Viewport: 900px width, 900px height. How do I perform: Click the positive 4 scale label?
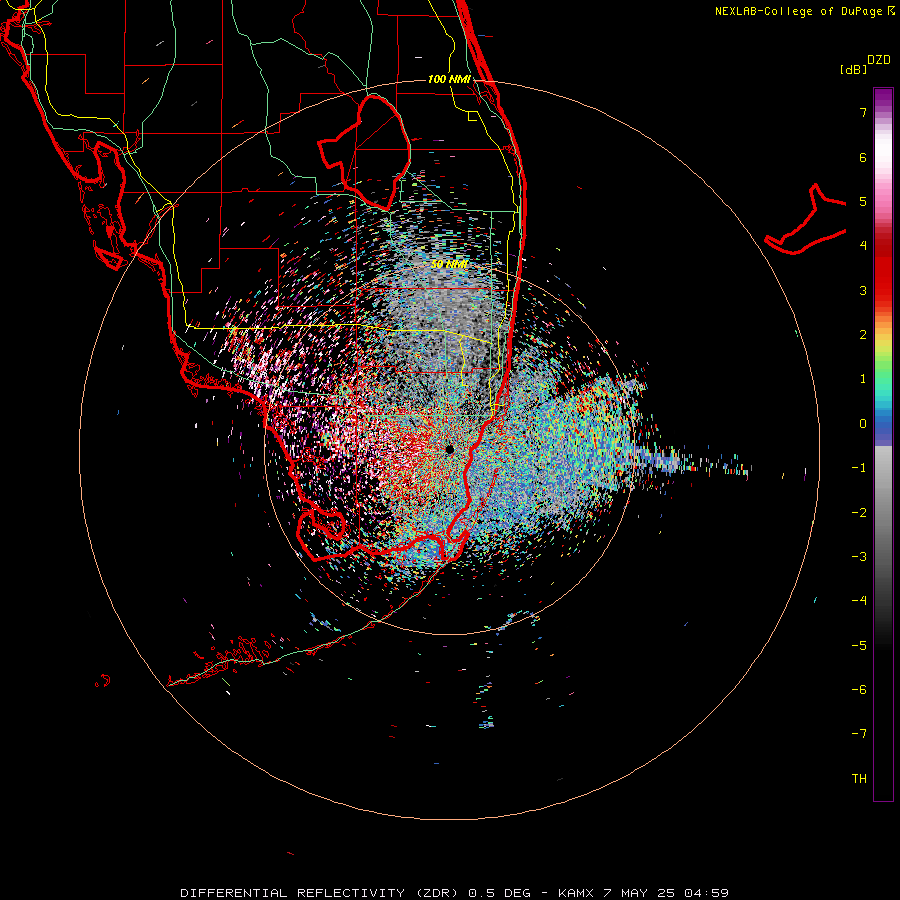(x=863, y=246)
